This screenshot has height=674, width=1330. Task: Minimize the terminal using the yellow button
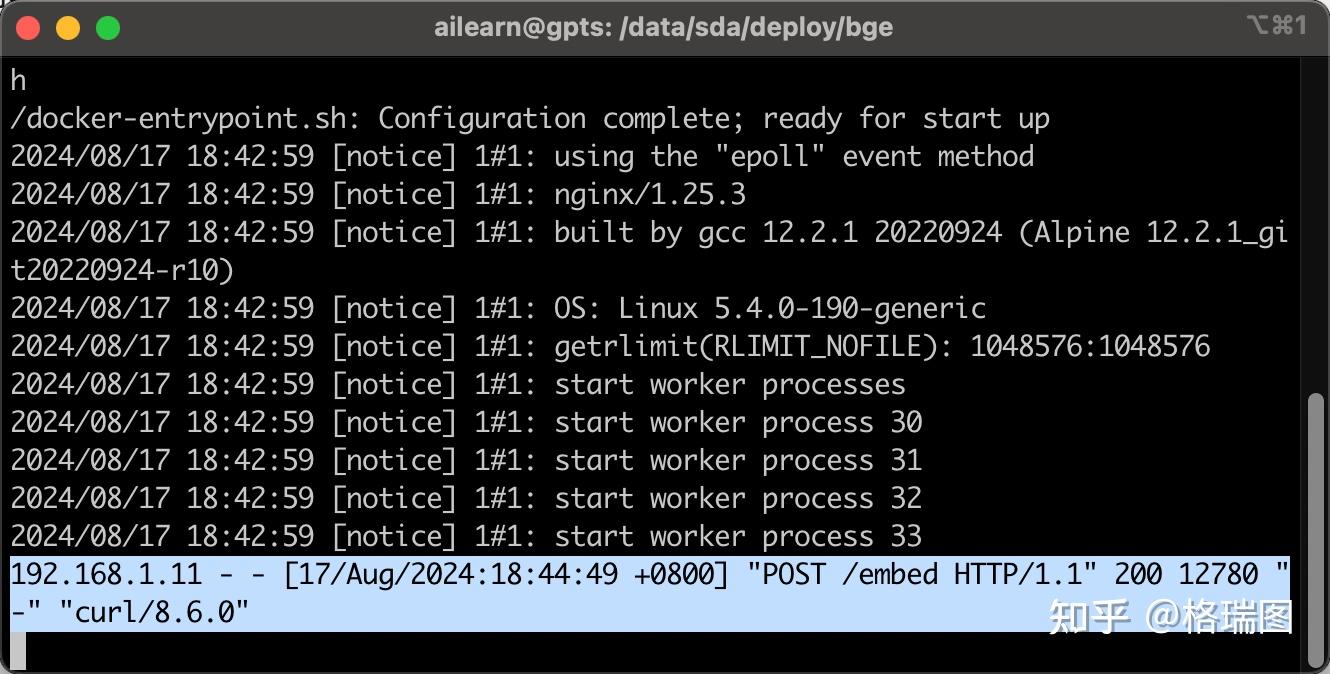(68, 28)
